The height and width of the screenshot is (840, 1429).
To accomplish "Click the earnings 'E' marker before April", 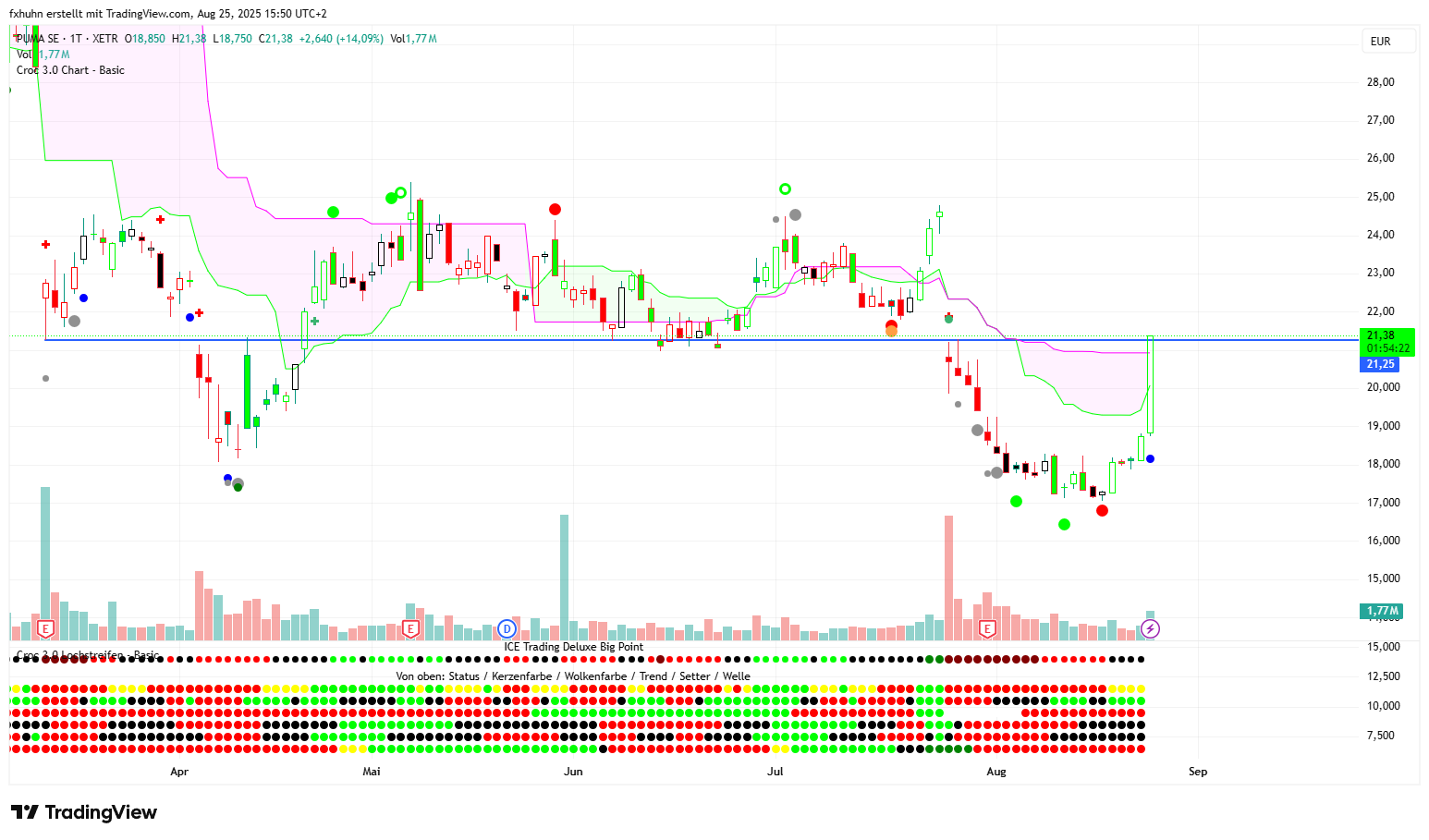I will pos(45,629).
